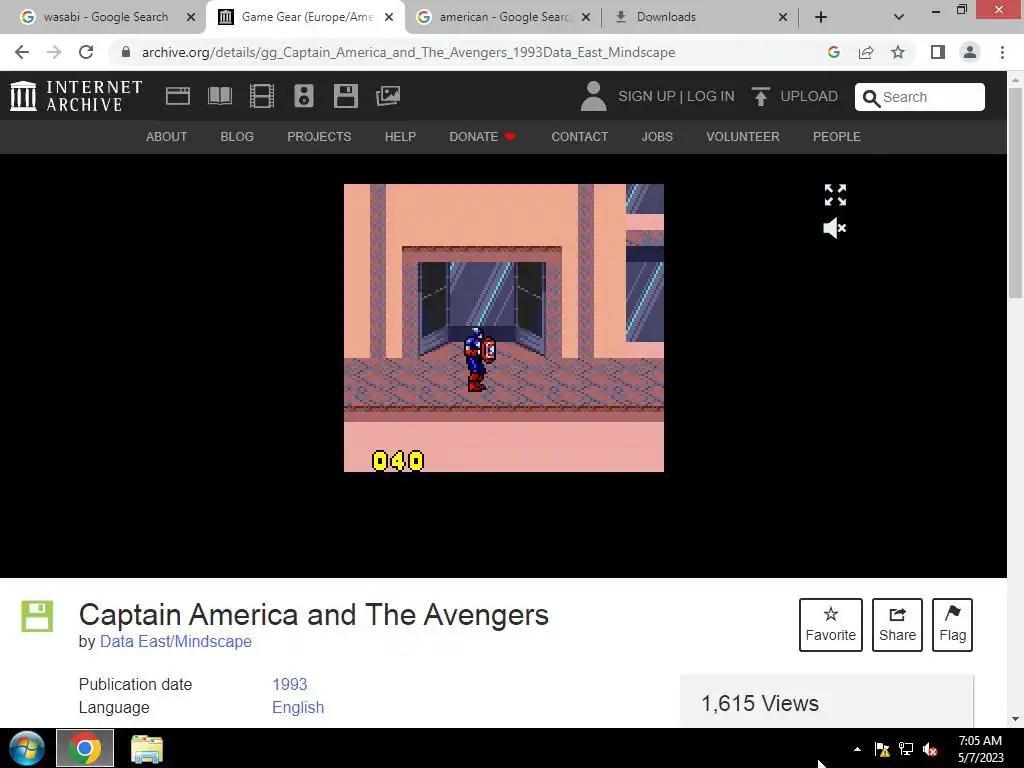Image resolution: width=1024 pixels, height=768 pixels.
Task: Open the Internet Archive home logo
Action: point(76,96)
